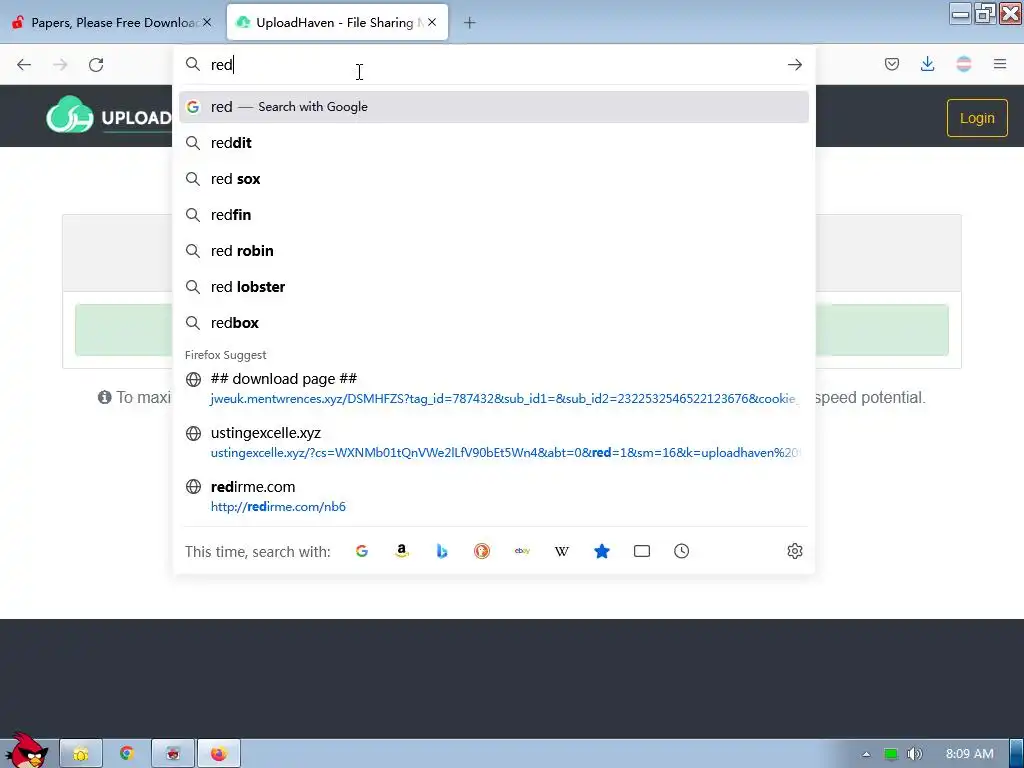
Task: Open the third taskbar app icon
Action: pyautogui.click(x=173, y=754)
